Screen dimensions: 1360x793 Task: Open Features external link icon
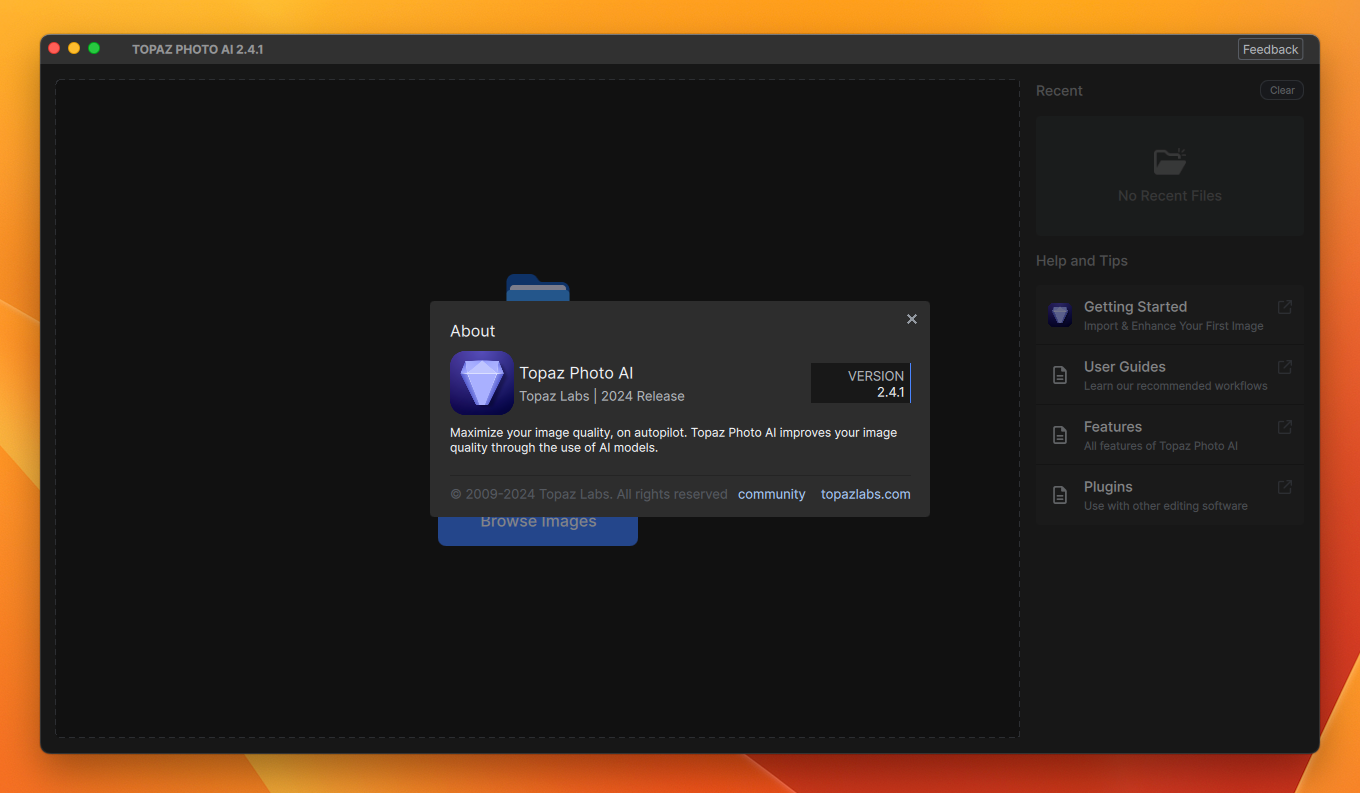click(x=1285, y=427)
